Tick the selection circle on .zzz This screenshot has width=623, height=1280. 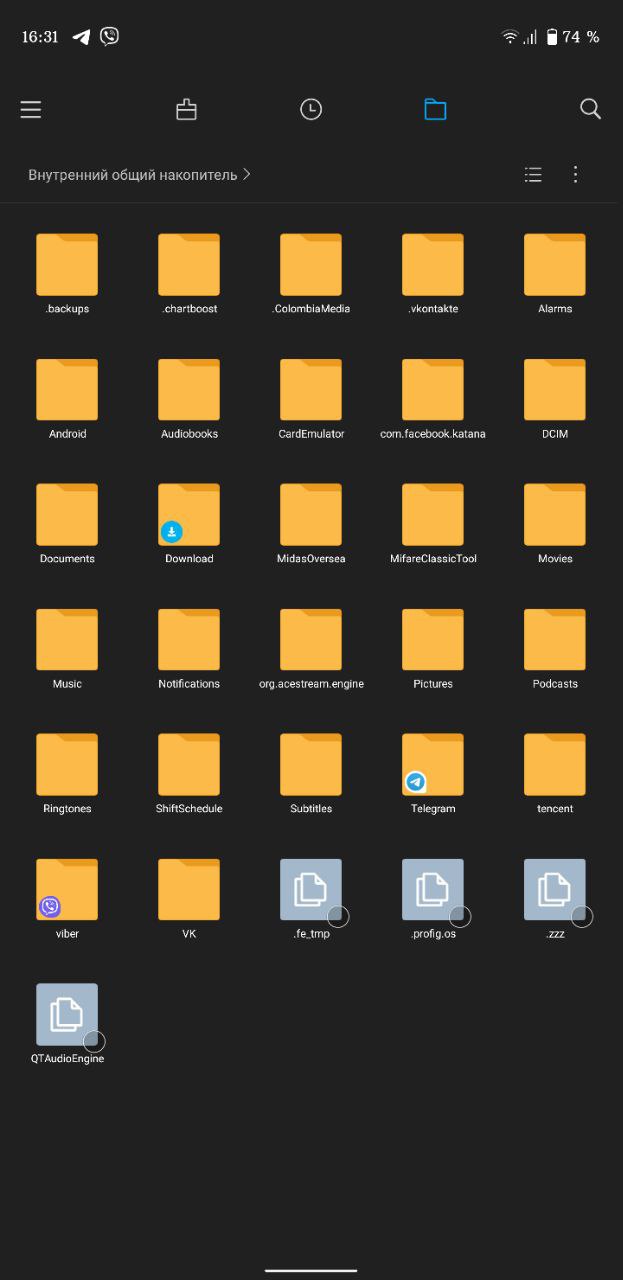click(582, 916)
